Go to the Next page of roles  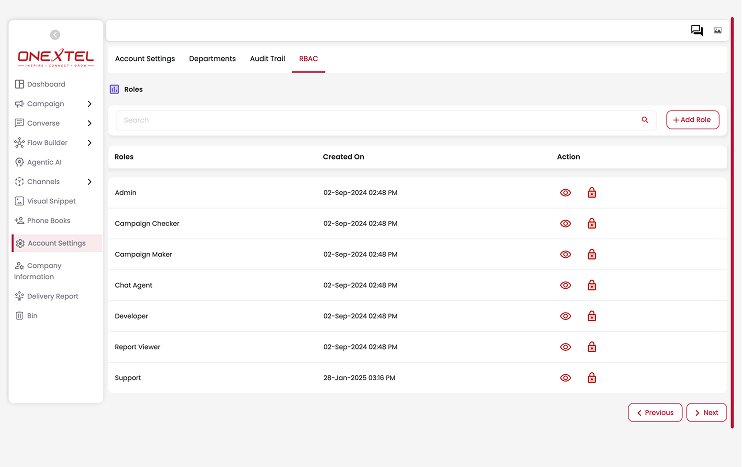pyautogui.click(x=706, y=412)
